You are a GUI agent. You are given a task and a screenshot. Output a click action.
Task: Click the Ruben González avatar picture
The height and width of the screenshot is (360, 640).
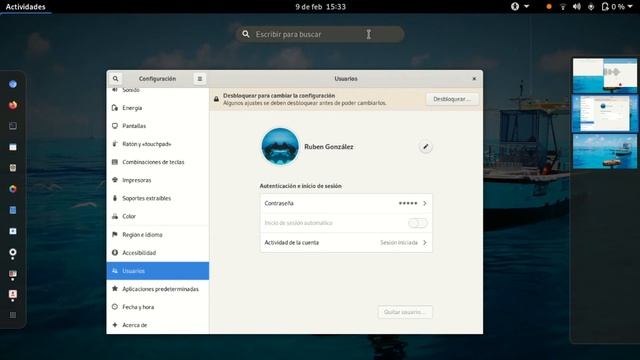pos(280,147)
